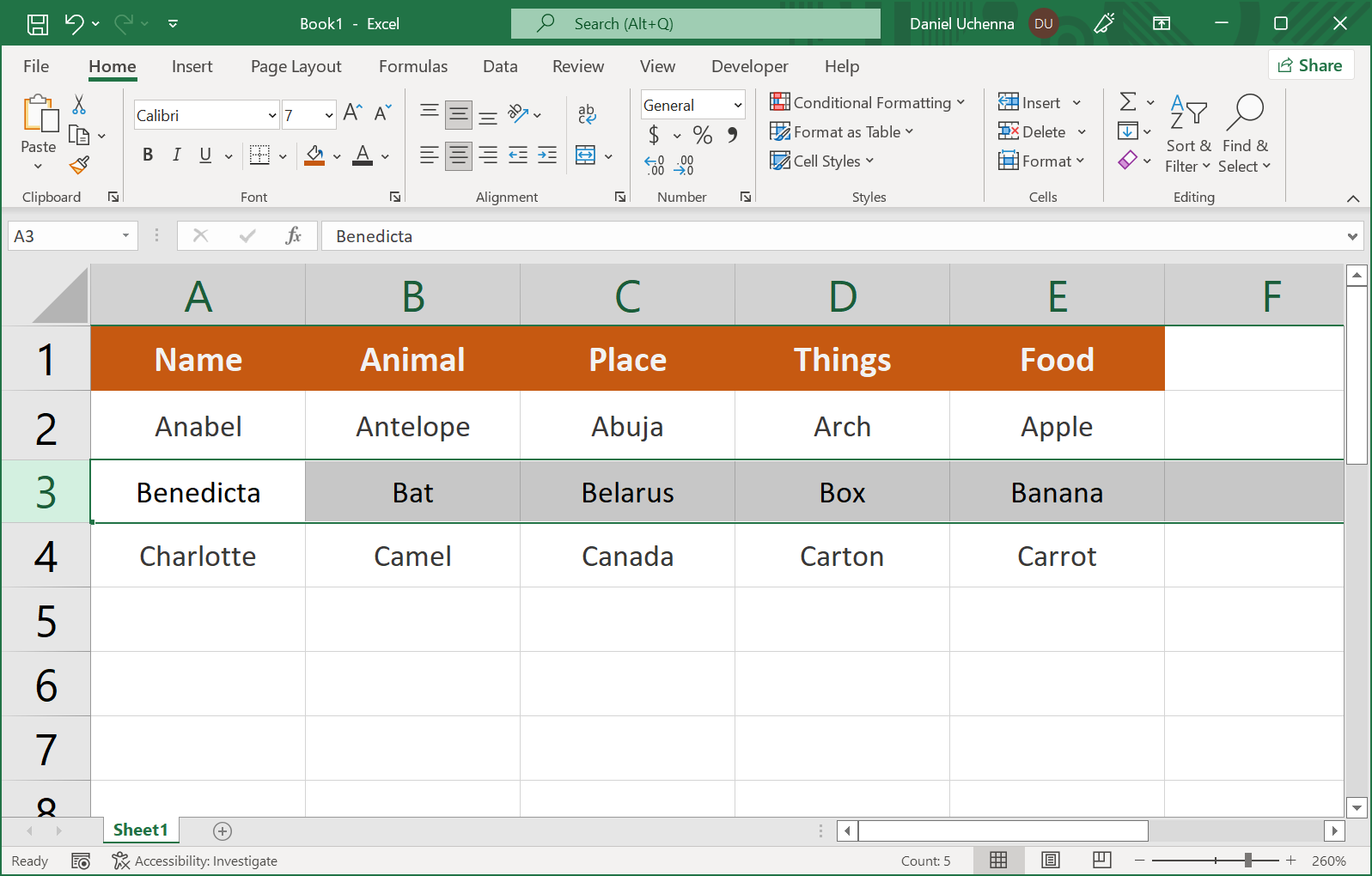Toggle Italic formatting
The image size is (1372, 876).
(176, 155)
